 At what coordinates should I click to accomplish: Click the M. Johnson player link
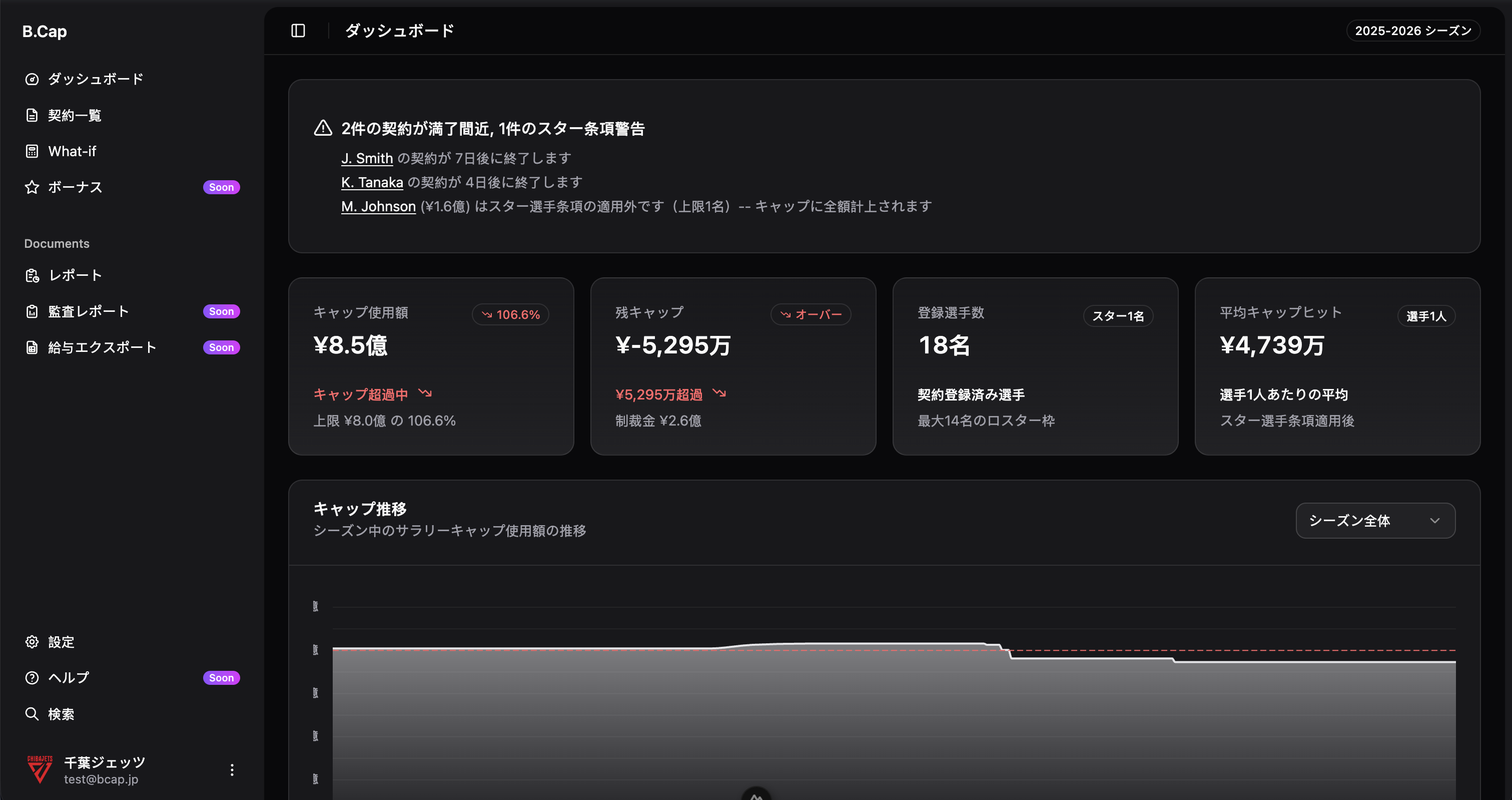tap(378, 206)
